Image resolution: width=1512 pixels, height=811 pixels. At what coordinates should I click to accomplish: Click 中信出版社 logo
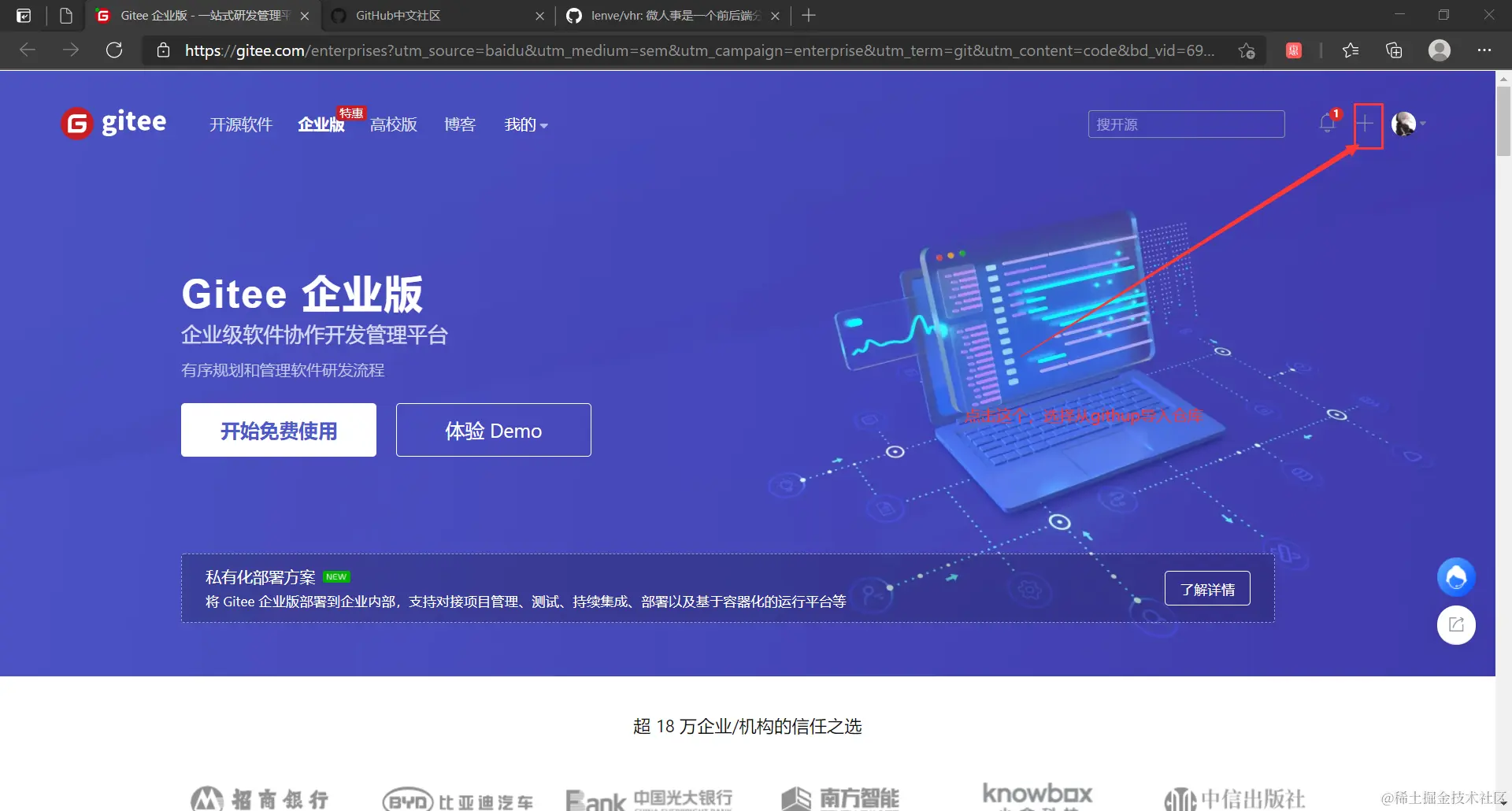click(x=1235, y=799)
